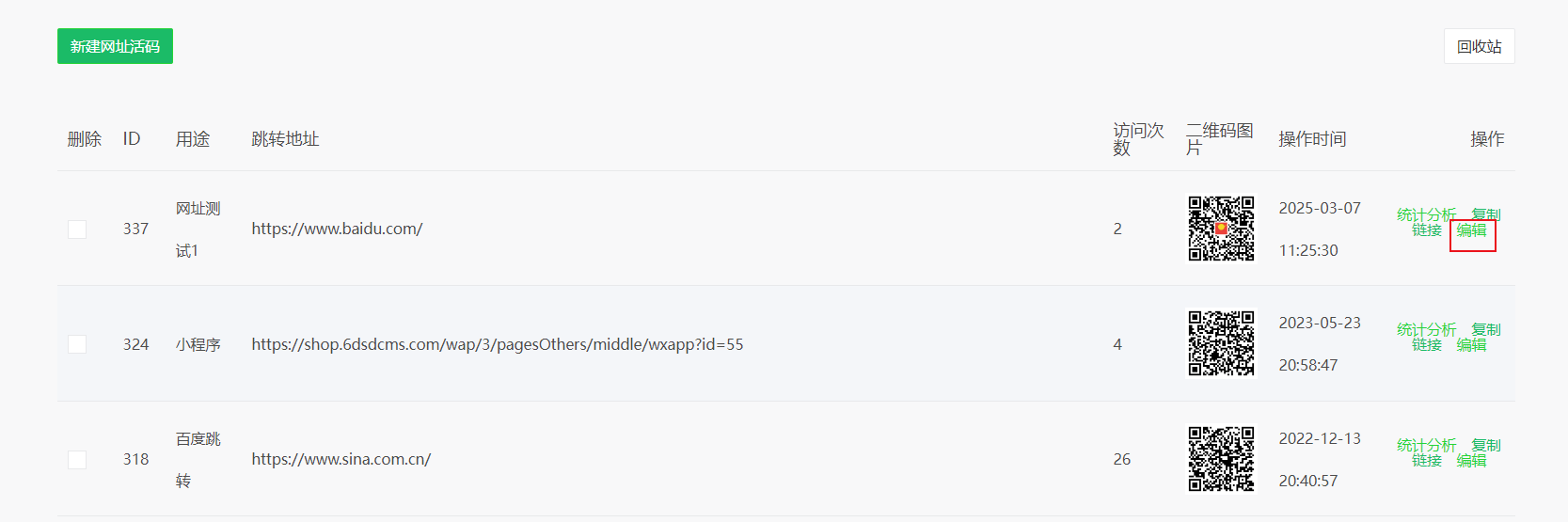
Task: Click the 访问次数 column header
Action: tap(1138, 138)
